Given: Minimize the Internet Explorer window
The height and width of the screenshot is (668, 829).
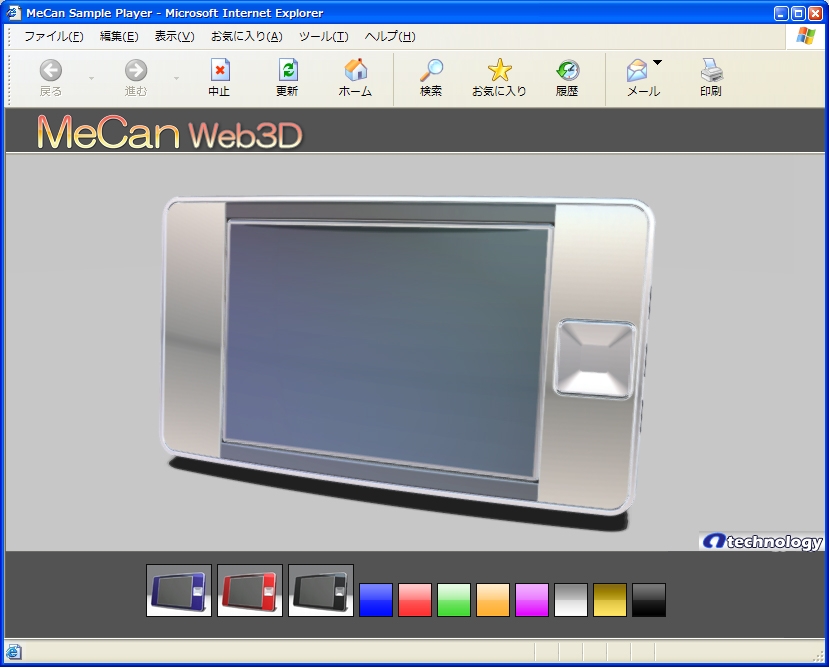Looking at the screenshot, I should coord(781,13).
